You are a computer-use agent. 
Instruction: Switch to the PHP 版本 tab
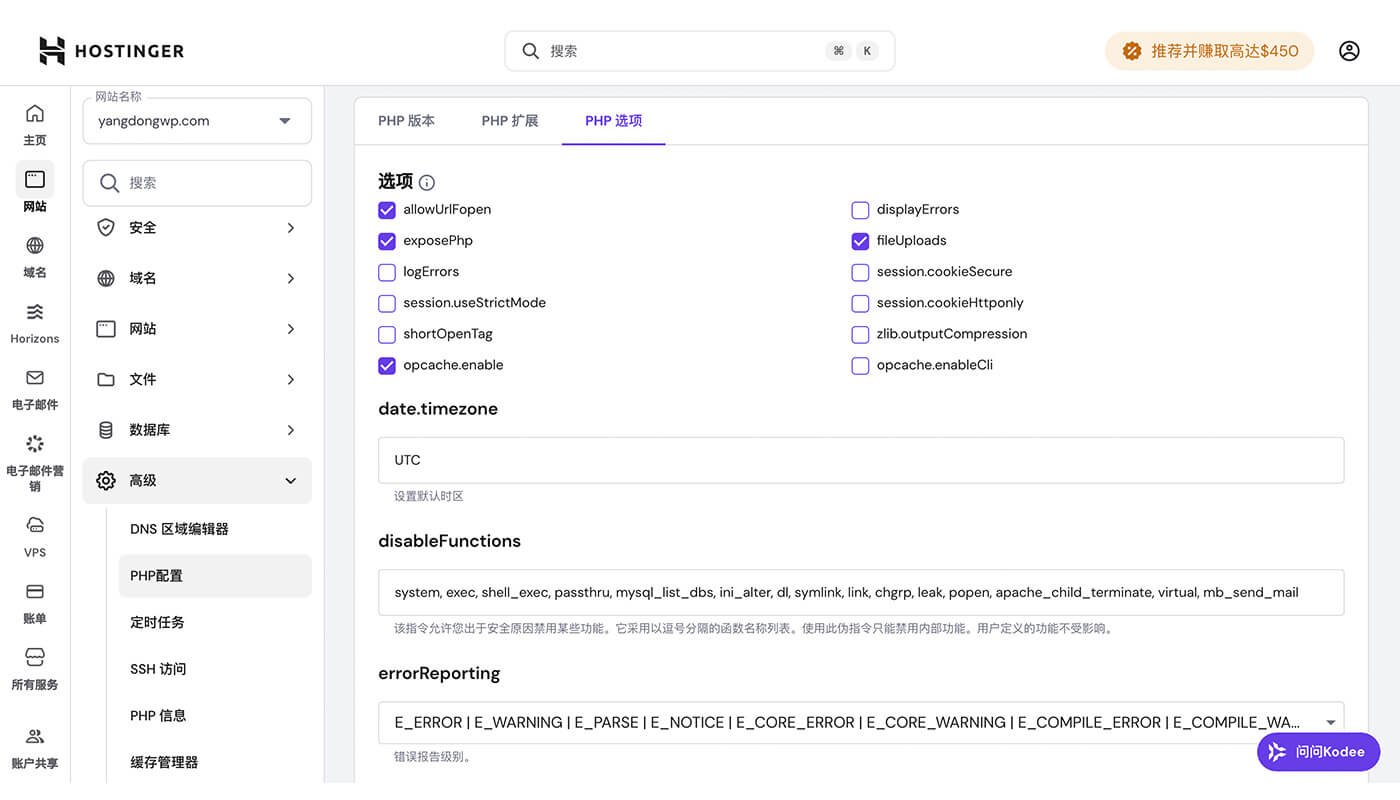[406, 120]
